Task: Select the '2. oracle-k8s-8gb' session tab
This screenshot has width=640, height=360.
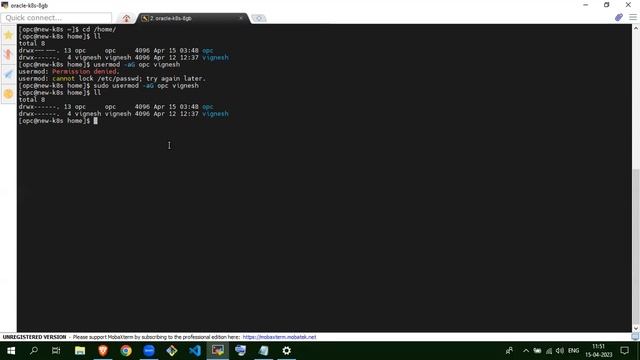Action: pyautogui.click(x=192, y=18)
